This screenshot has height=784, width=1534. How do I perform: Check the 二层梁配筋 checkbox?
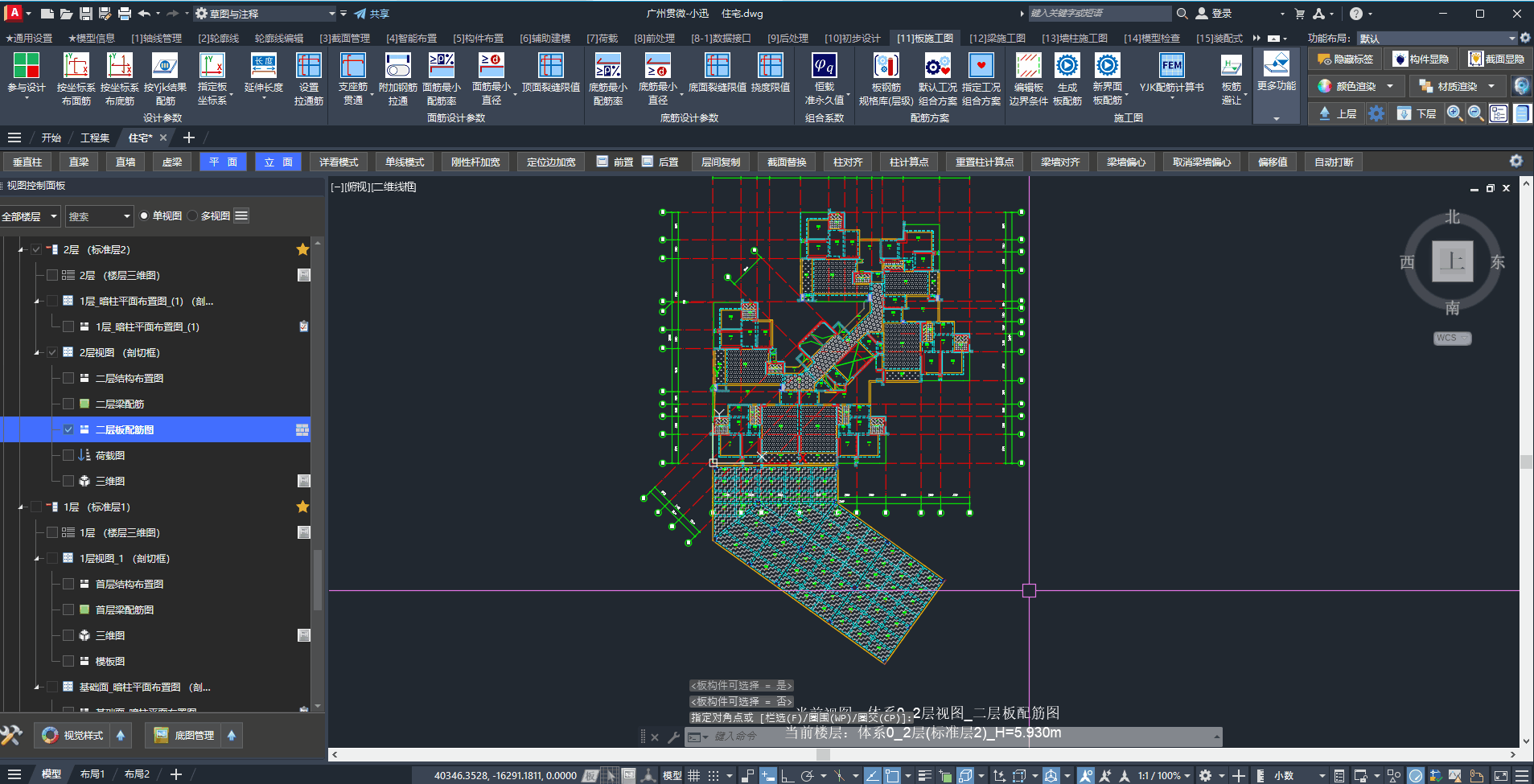[68, 404]
